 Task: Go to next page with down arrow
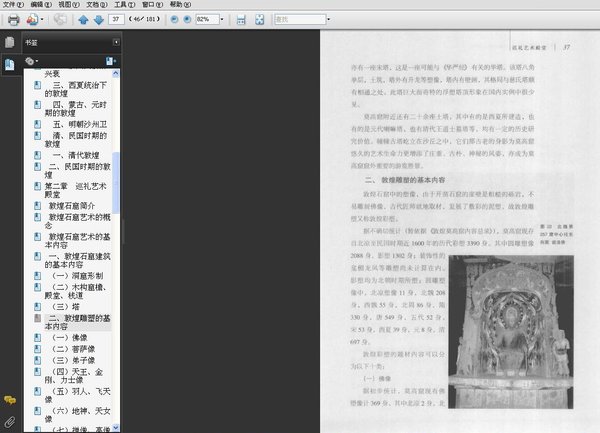tap(98, 19)
